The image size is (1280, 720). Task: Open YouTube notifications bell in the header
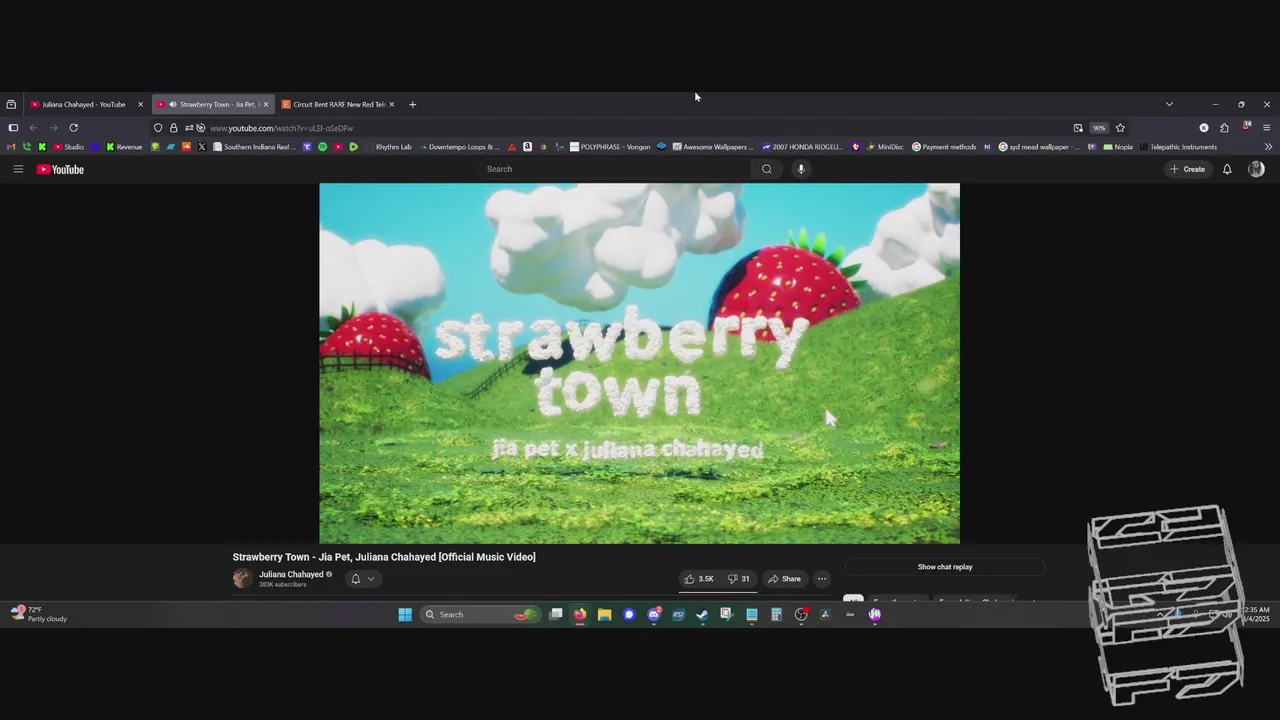(x=1227, y=169)
